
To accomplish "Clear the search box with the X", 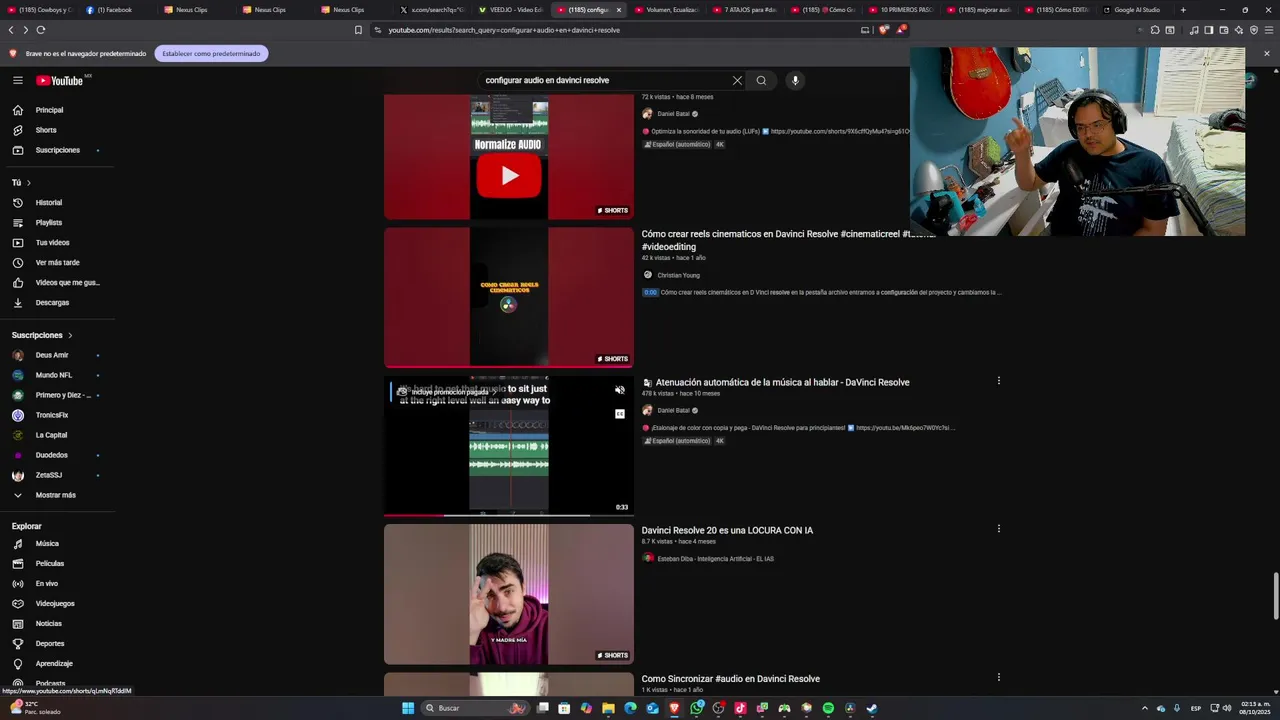I will (737, 80).
